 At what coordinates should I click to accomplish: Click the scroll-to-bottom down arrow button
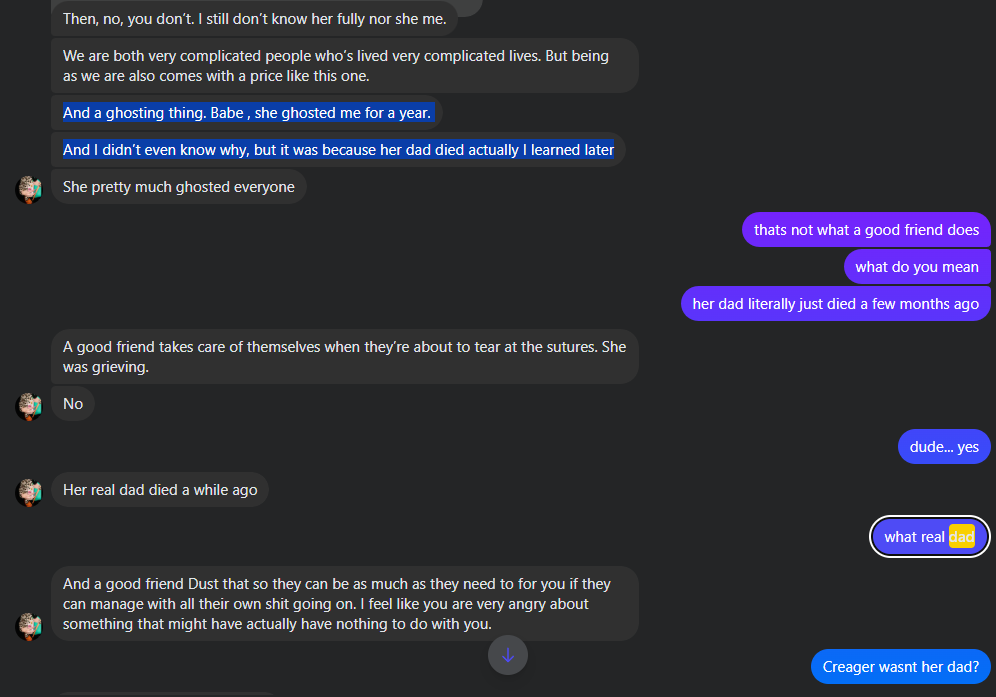[x=508, y=655]
